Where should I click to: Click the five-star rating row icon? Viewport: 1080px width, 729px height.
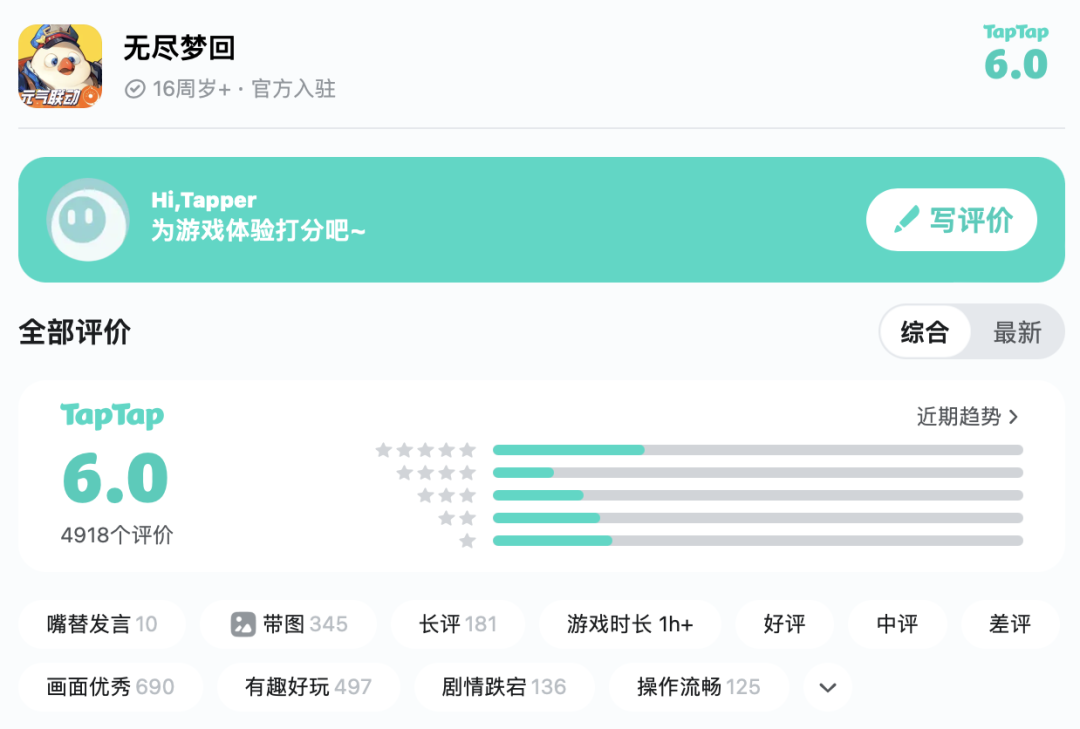426,451
